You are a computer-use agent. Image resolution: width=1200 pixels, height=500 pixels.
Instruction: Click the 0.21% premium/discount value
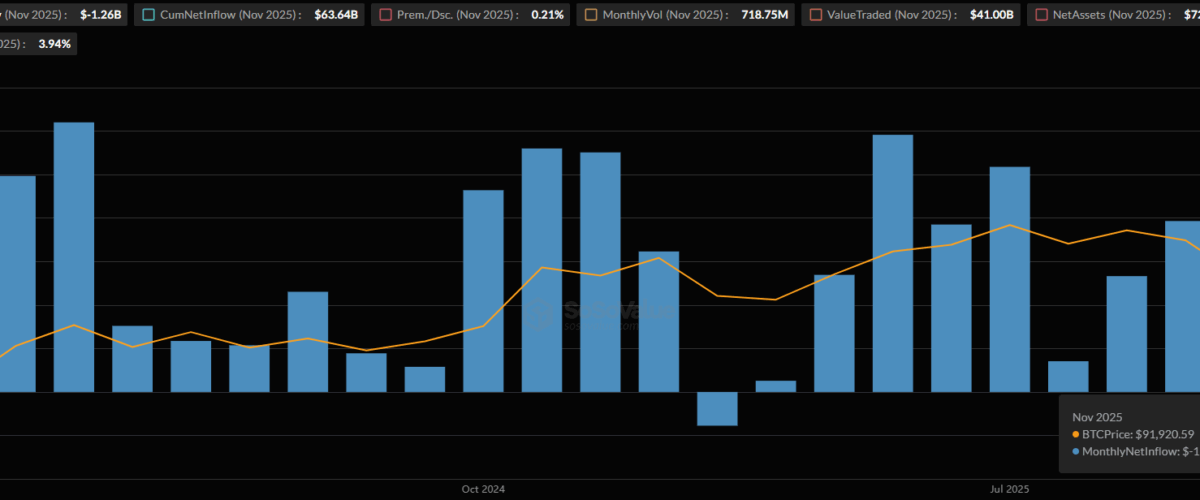[547, 15]
